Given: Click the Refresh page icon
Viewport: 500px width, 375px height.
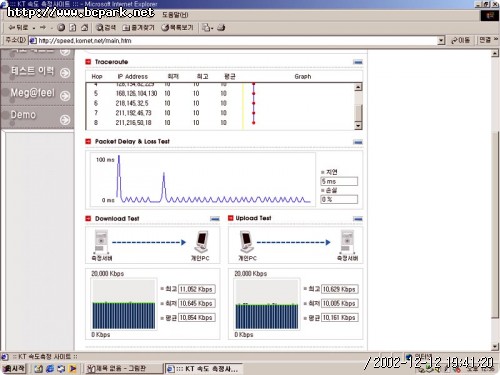Looking at the screenshot, I should point(73,28).
